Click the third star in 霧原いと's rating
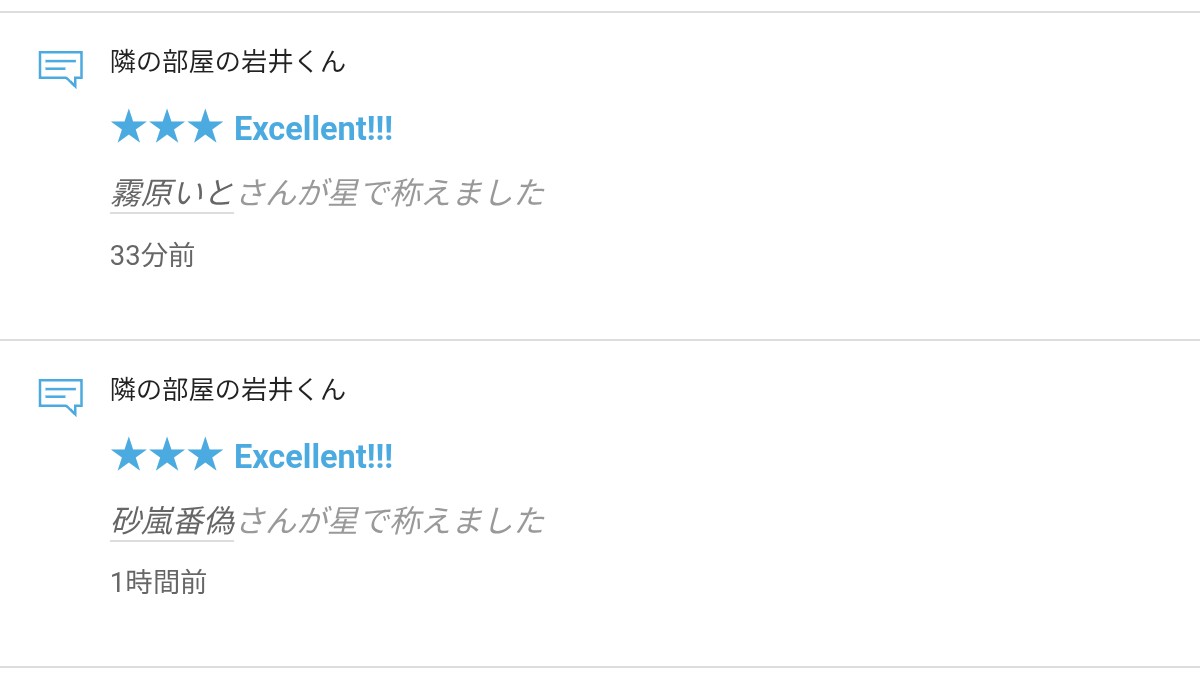The image size is (1200, 682). coord(204,127)
